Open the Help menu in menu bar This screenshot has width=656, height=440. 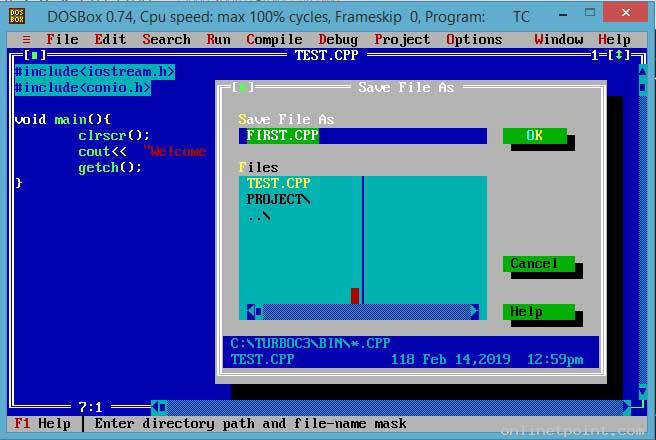614,39
